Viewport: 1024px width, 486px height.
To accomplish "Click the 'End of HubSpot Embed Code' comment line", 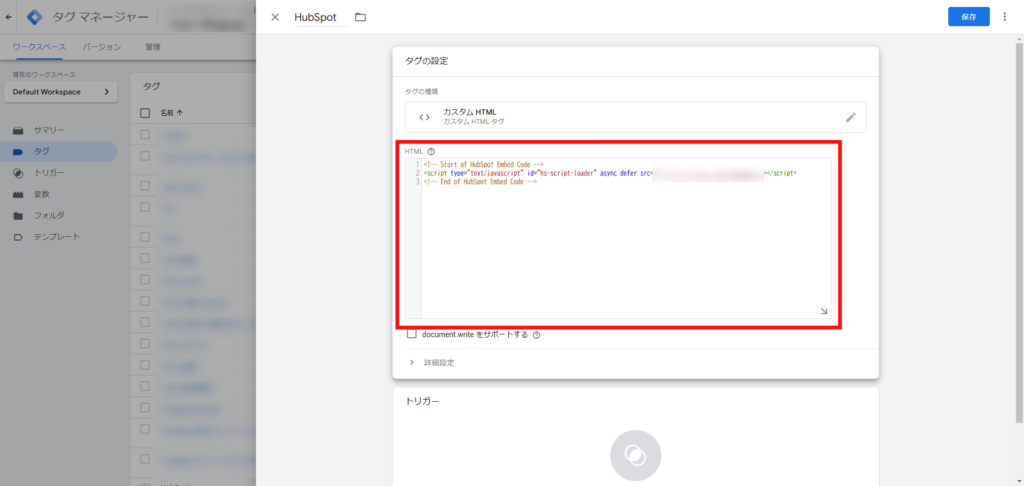I will coord(480,182).
